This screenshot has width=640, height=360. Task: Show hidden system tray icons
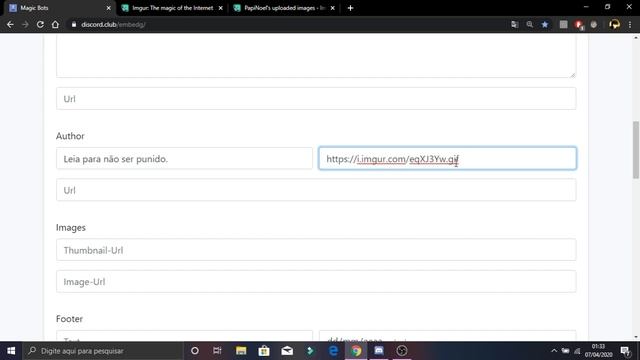click(x=554, y=351)
